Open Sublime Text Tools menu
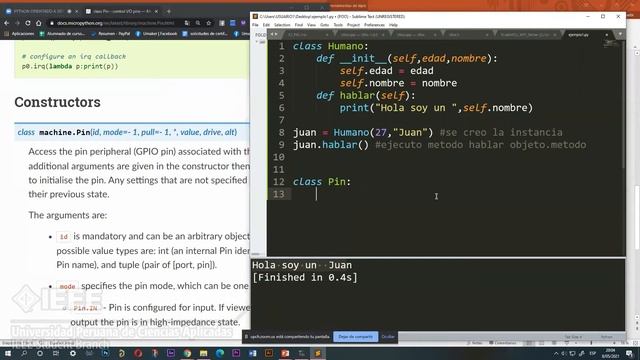 click(338, 25)
